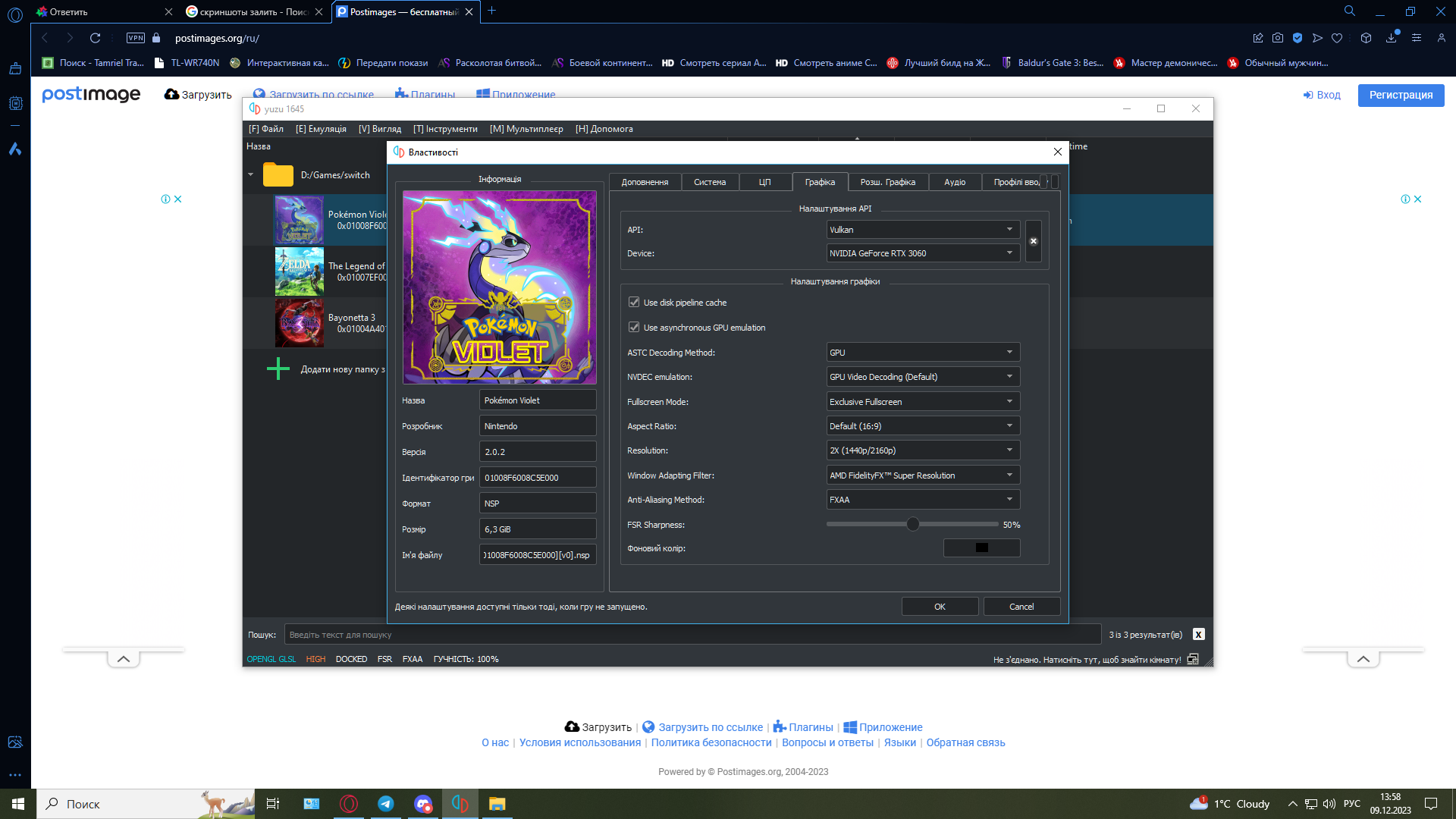Image resolution: width=1456 pixels, height=819 pixels.
Task: Click the browser snapshot camera icon
Action: click(1278, 38)
